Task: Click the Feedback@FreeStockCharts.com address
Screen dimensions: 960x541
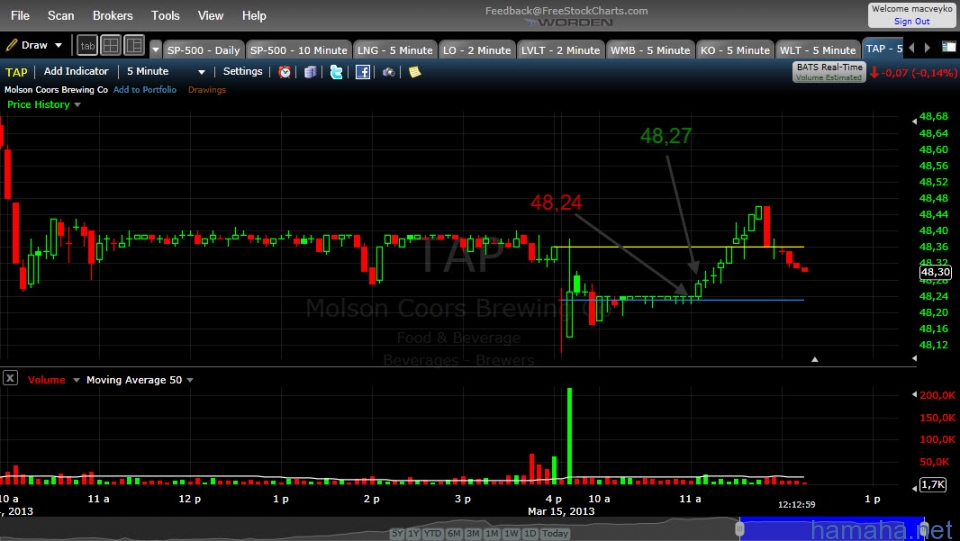Action: tap(566, 10)
